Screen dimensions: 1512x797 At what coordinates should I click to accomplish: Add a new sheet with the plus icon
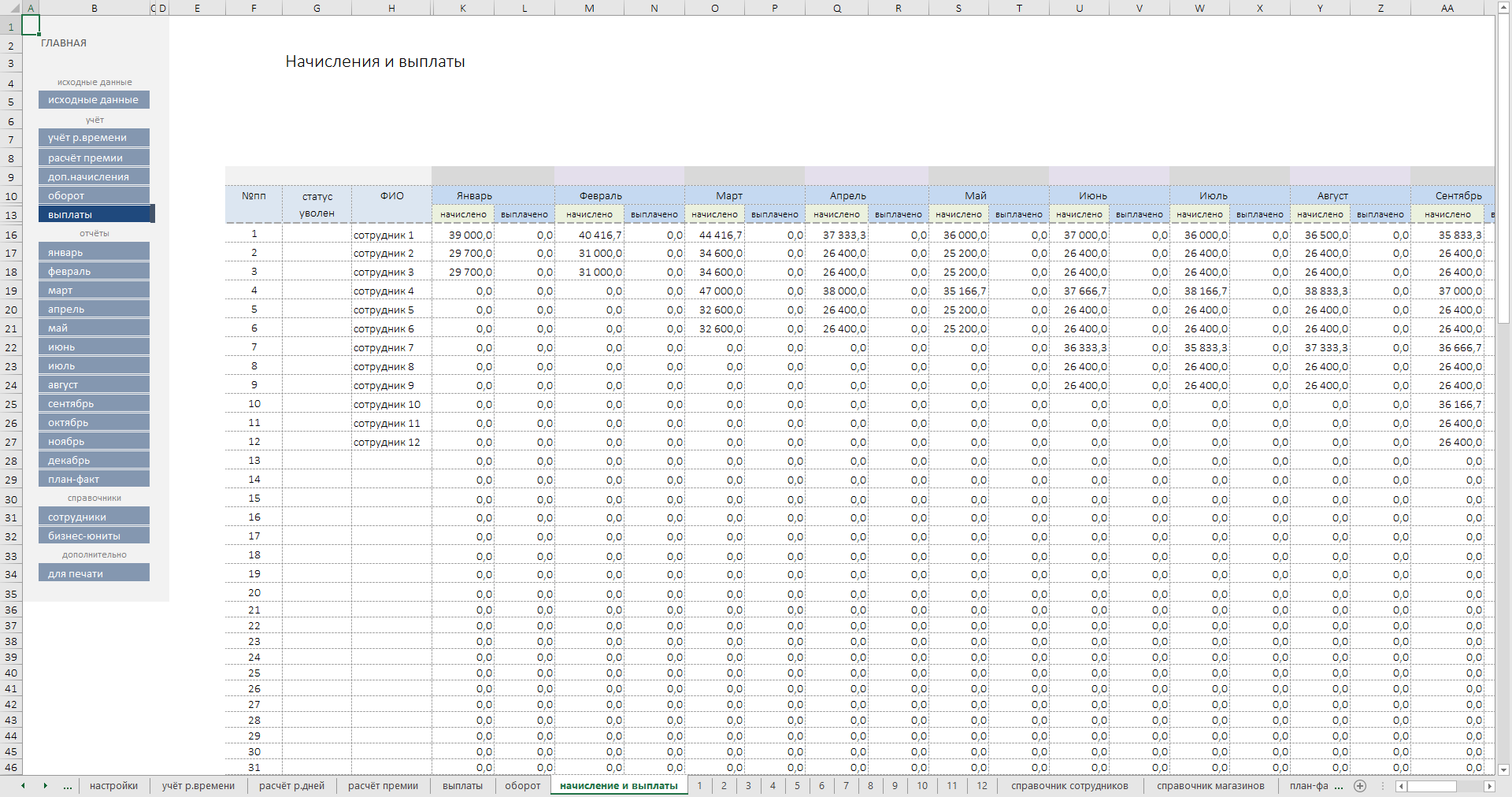tap(1360, 786)
